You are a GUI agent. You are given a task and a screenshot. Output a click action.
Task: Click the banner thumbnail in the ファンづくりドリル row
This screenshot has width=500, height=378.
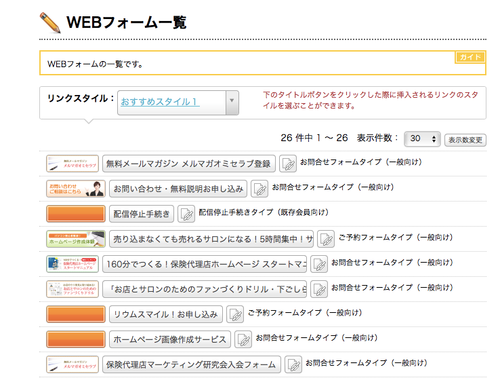(x=72, y=289)
